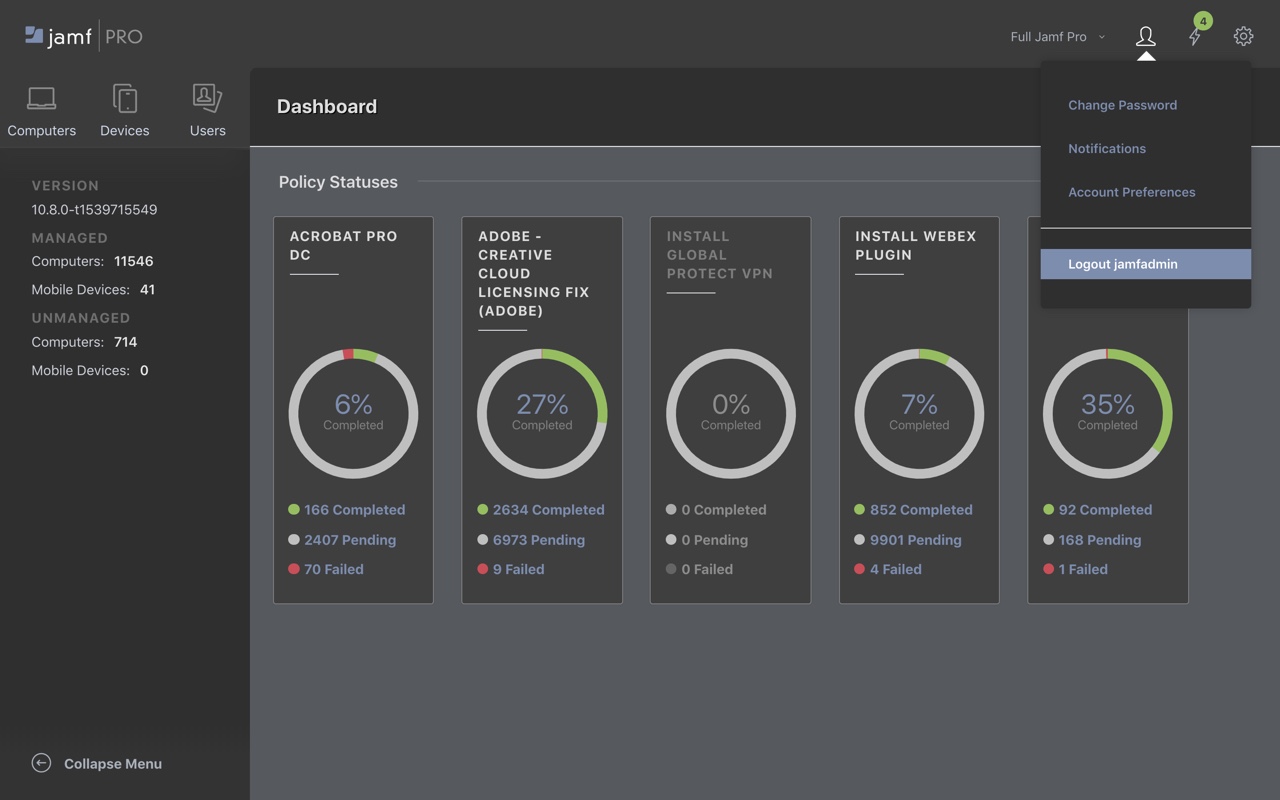Select the Devices icon in sidebar
This screenshot has height=800, width=1280.
click(x=124, y=110)
